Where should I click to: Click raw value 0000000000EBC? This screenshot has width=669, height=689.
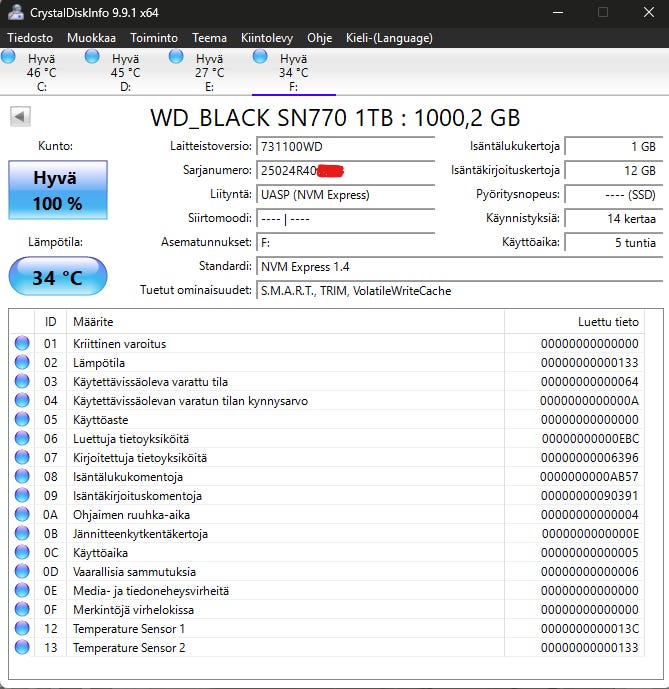[590, 439]
